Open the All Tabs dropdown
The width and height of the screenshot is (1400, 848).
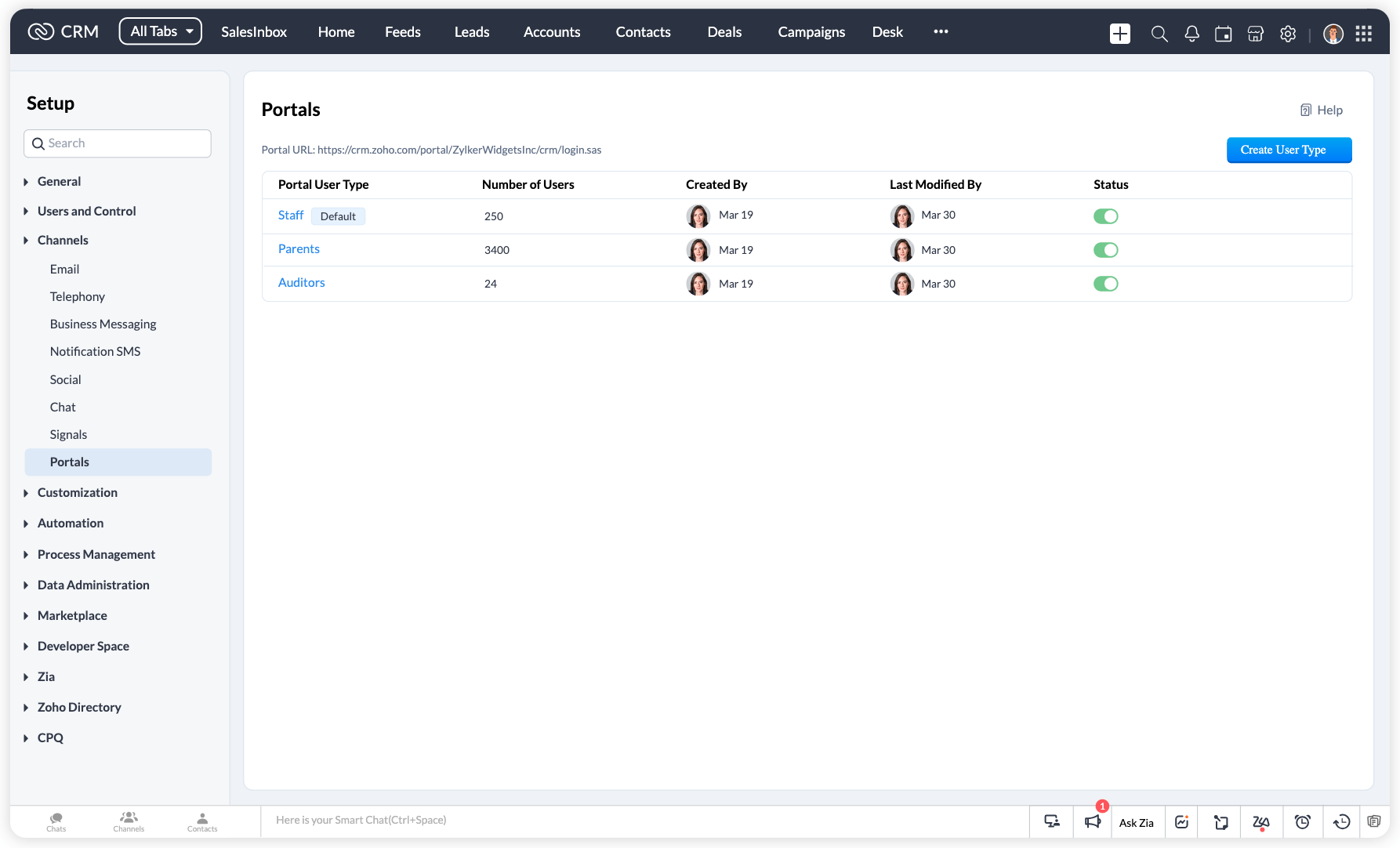coord(161,31)
